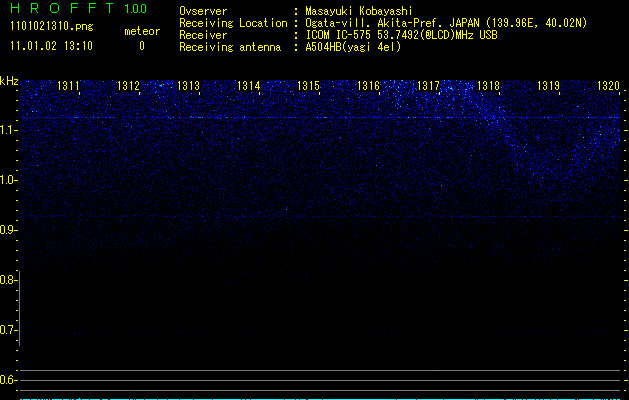629x400 pixels.
Task: Click the 1316 time marker
Action: [x=368, y=86]
